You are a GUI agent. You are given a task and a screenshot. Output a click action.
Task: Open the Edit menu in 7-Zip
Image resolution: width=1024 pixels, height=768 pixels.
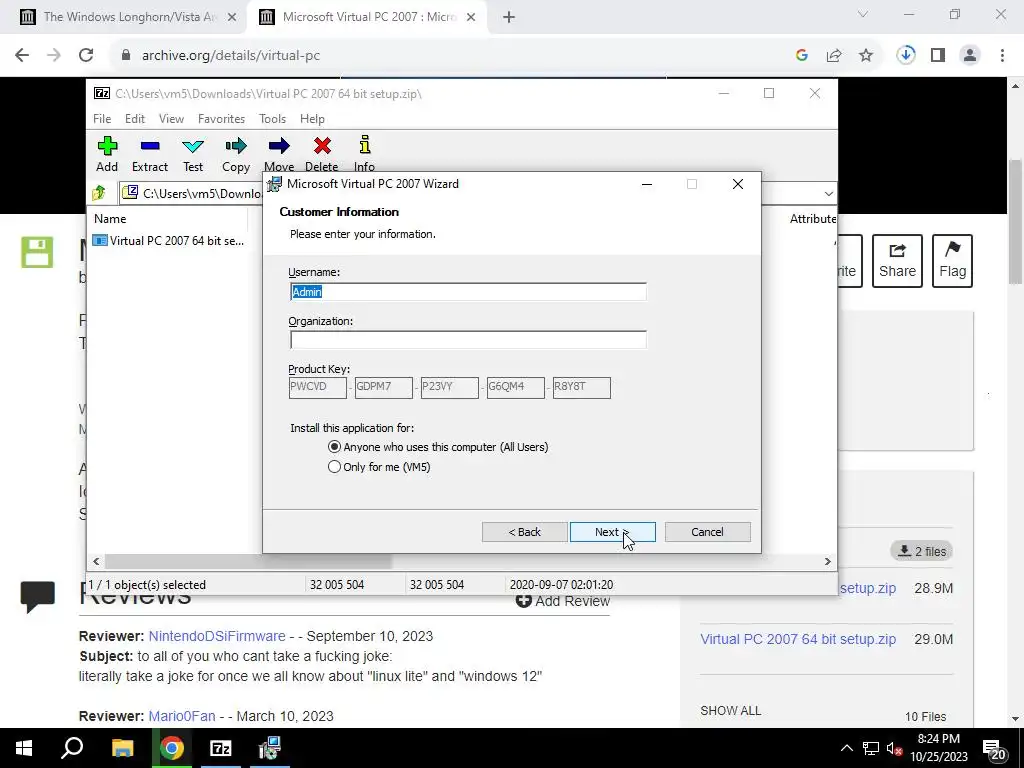tap(135, 119)
